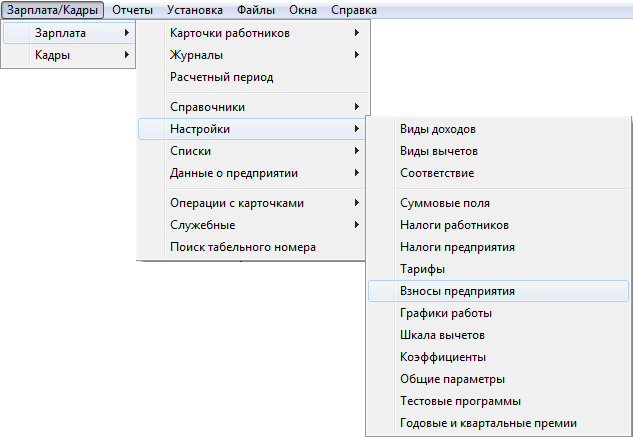
Task: Select Расчетный период menu item
Action: coord(253,77)
